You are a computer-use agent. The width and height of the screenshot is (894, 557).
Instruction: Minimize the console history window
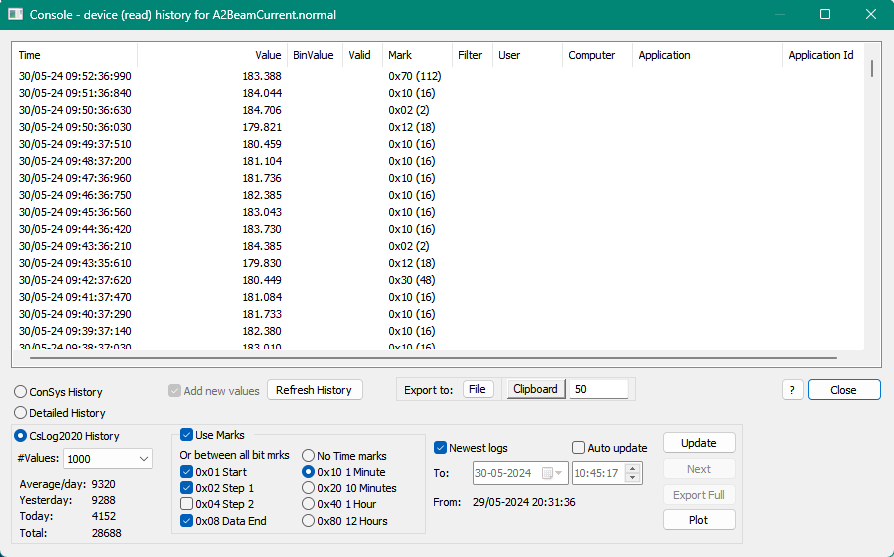pos(780,15)
